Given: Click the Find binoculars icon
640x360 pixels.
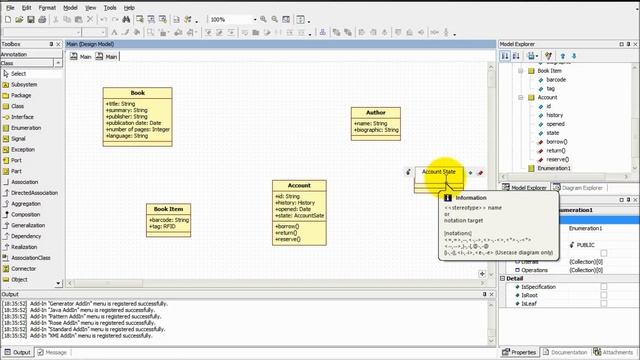Looking at the screenshot, I should [126, 19].
